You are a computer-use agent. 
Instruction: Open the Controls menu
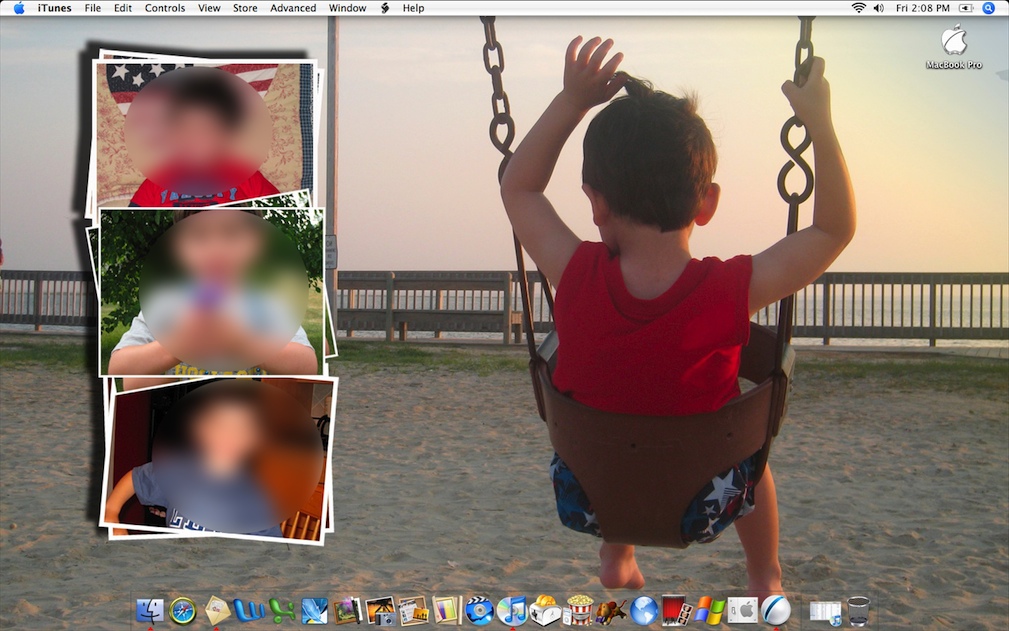(165, 8)
